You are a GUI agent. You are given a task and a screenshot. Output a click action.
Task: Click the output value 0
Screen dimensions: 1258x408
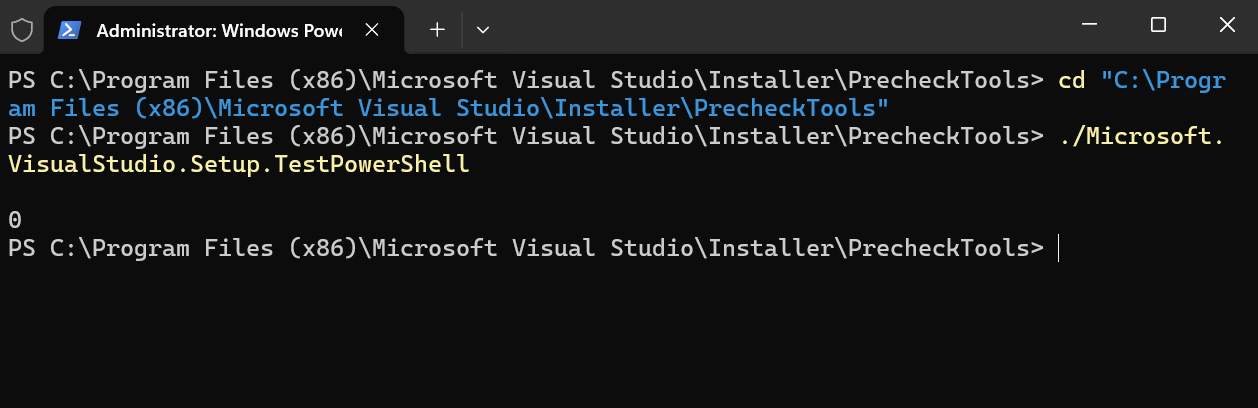click(15, 220)
